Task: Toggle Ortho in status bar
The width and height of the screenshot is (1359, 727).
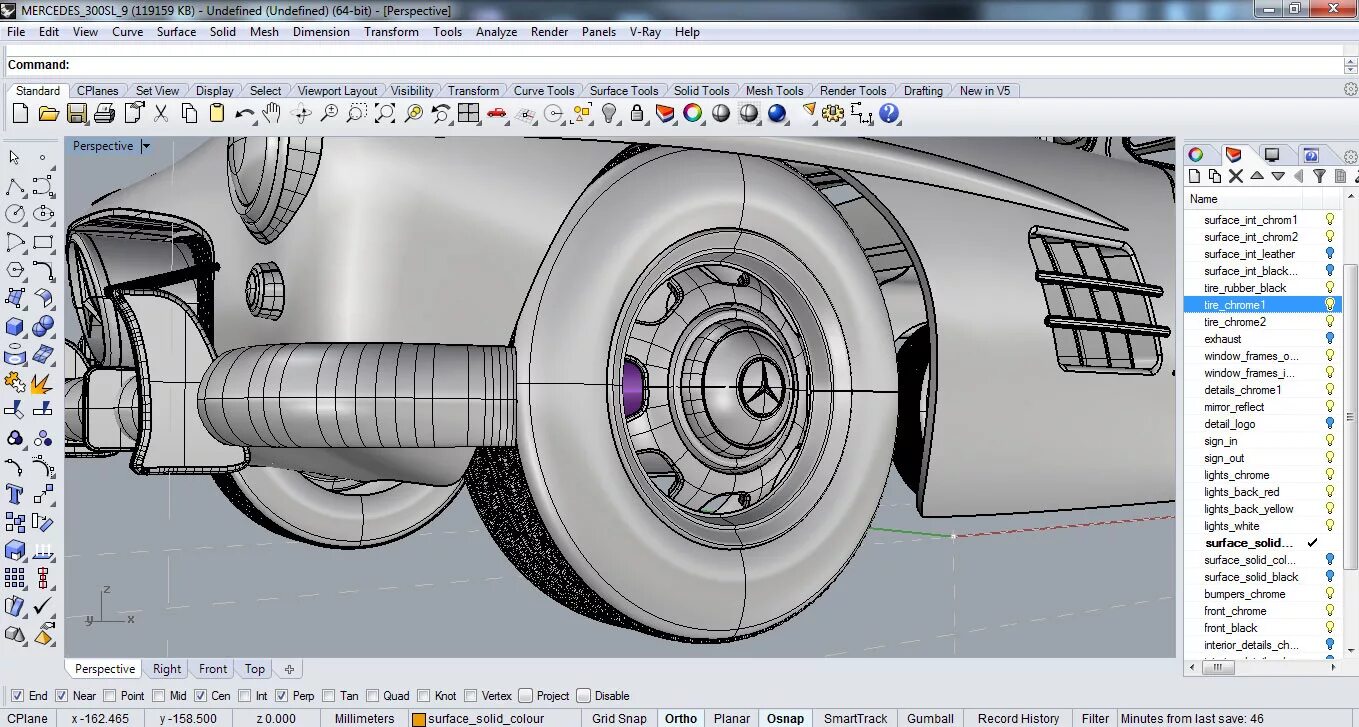Action: pos(681,718)
